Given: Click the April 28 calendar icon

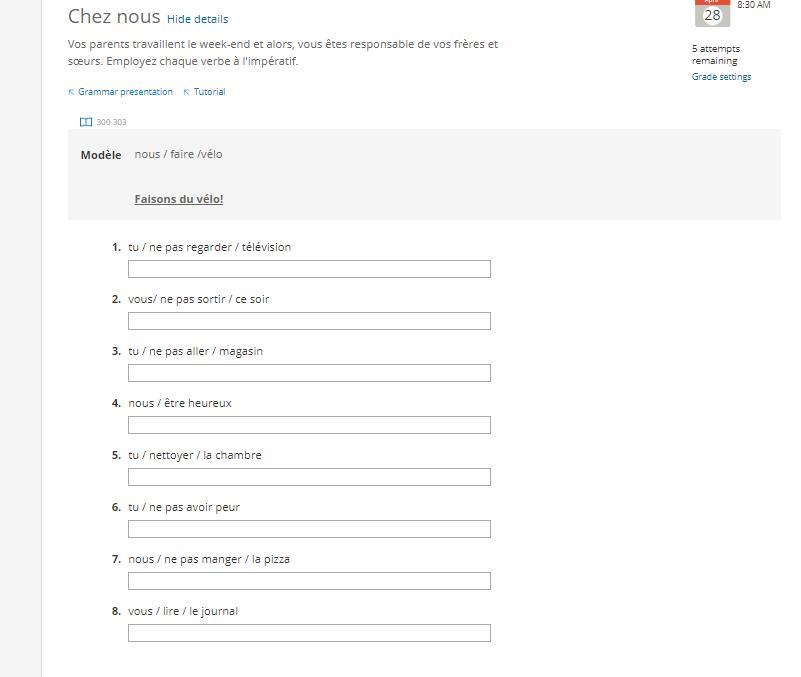Looking at the screenshot, I should point(712,13).
